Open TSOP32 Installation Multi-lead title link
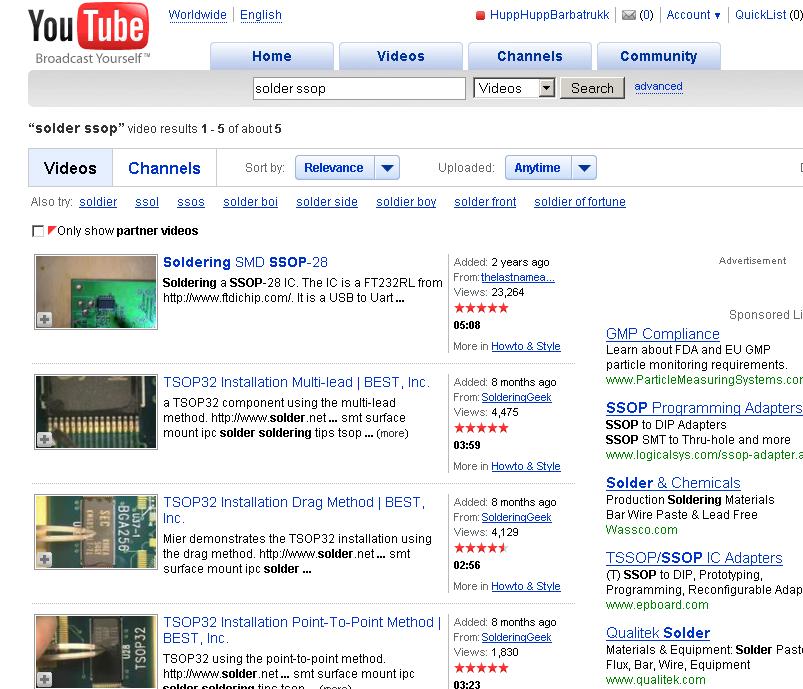 (x=296, y=382)
